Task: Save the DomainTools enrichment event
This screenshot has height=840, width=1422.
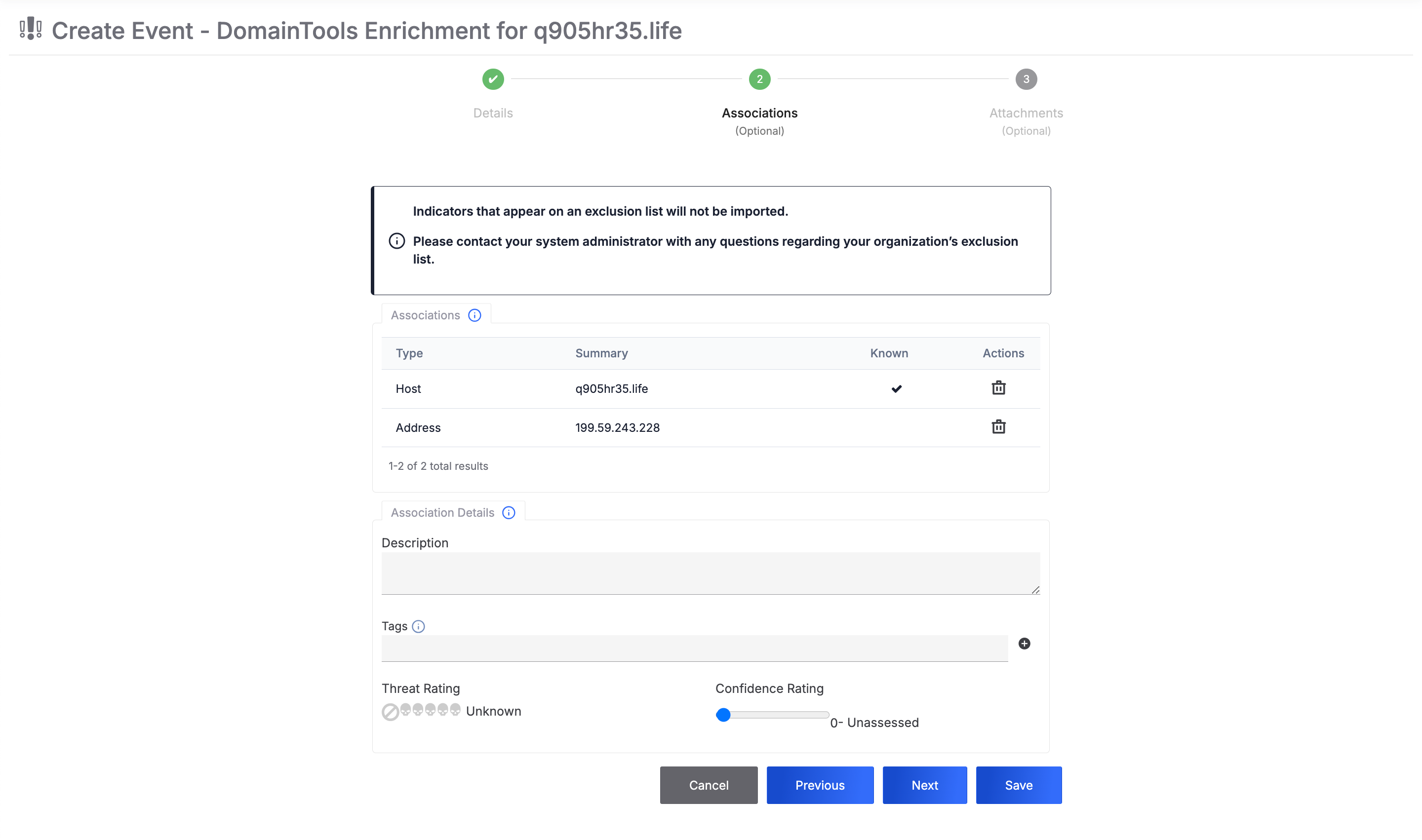Action: pyautogui.click(x=1018, y=785)
